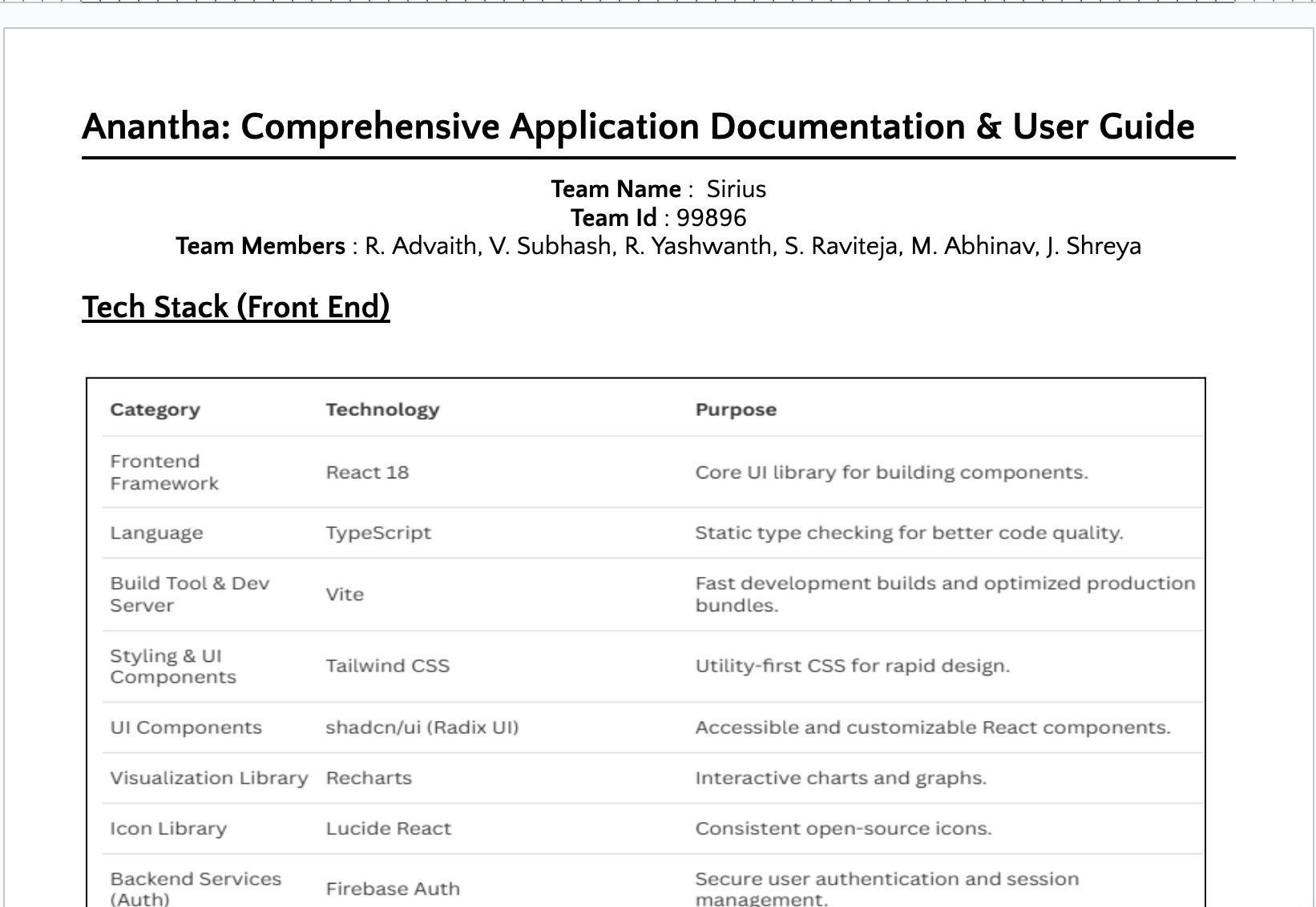Image resolution: width=1316 pixels, height=907 pixels.
Task: Click the Lucide React cell
Action: coord(388,828)
